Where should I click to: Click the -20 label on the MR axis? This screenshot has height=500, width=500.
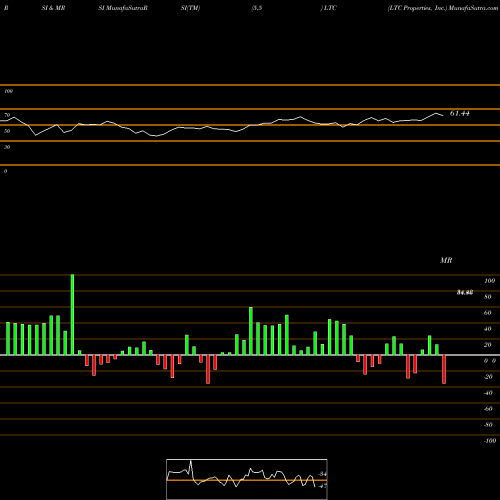coord(488,377)
